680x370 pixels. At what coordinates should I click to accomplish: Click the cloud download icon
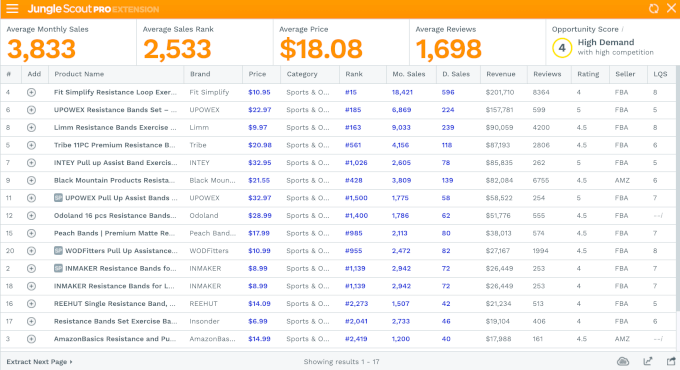click(623, 361)
